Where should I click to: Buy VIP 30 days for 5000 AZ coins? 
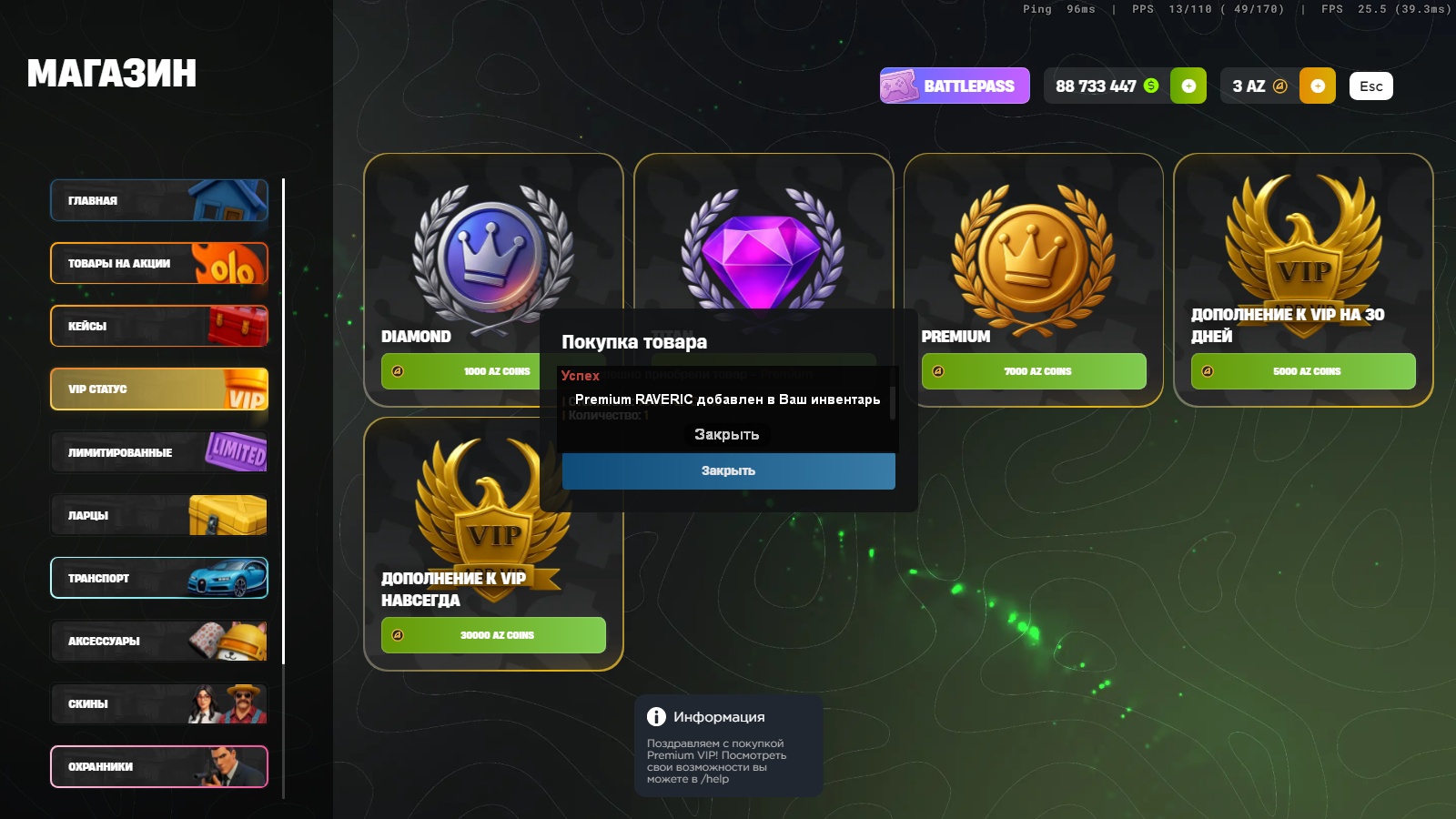pos(1303,371)
